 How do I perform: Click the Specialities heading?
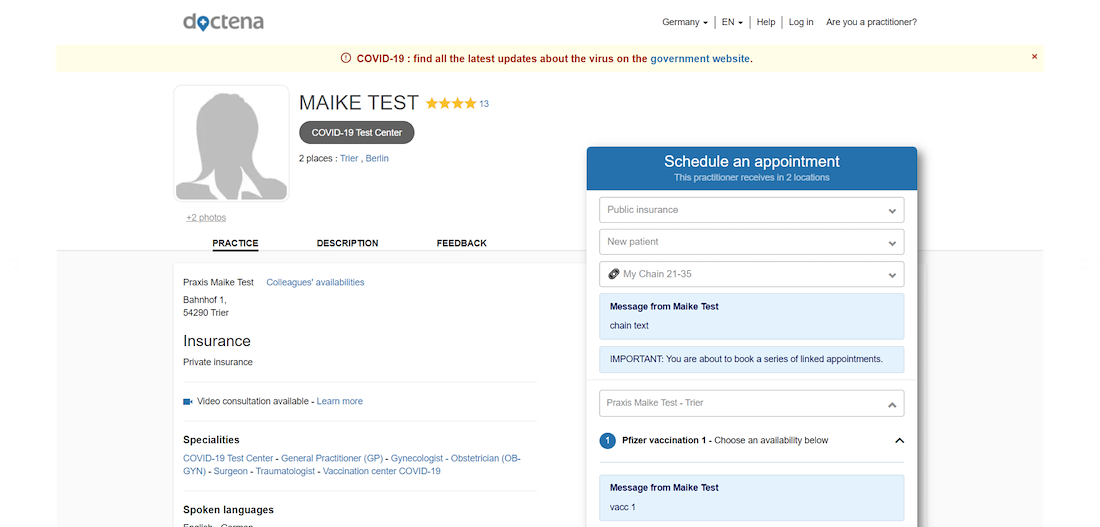(211, 440)
